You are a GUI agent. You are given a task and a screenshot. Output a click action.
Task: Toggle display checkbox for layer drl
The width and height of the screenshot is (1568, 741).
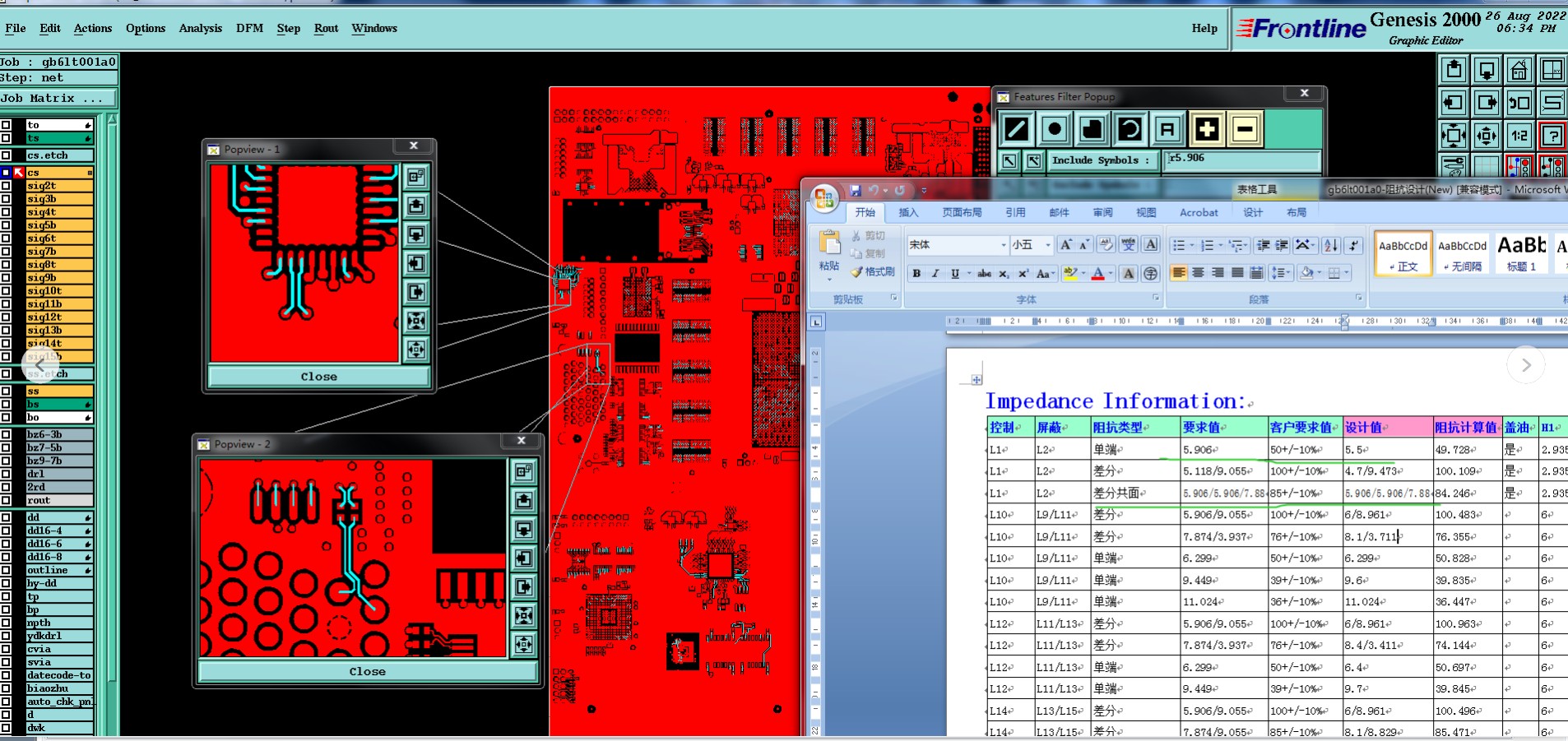pos(7,474)
